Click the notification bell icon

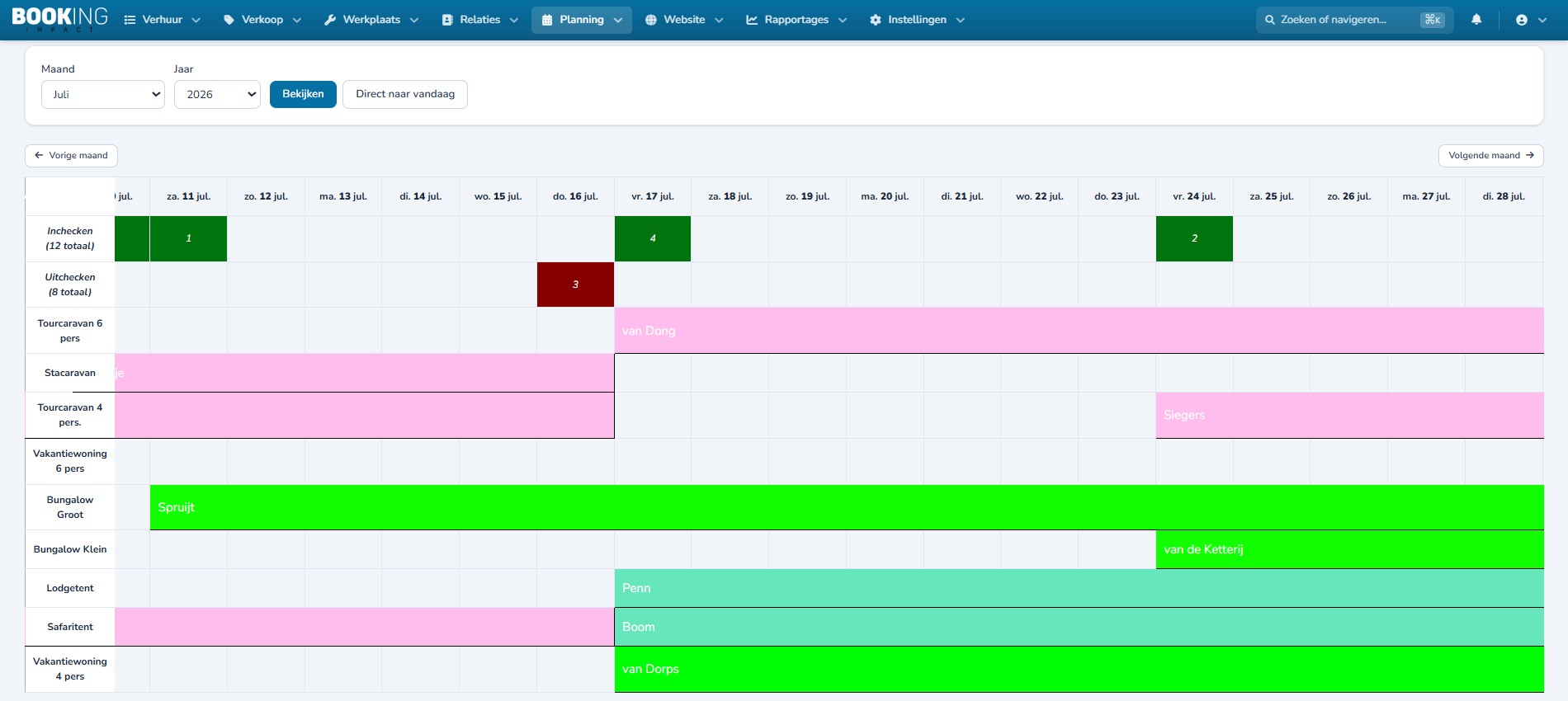pyautogui.click(x=1476, y=20)
